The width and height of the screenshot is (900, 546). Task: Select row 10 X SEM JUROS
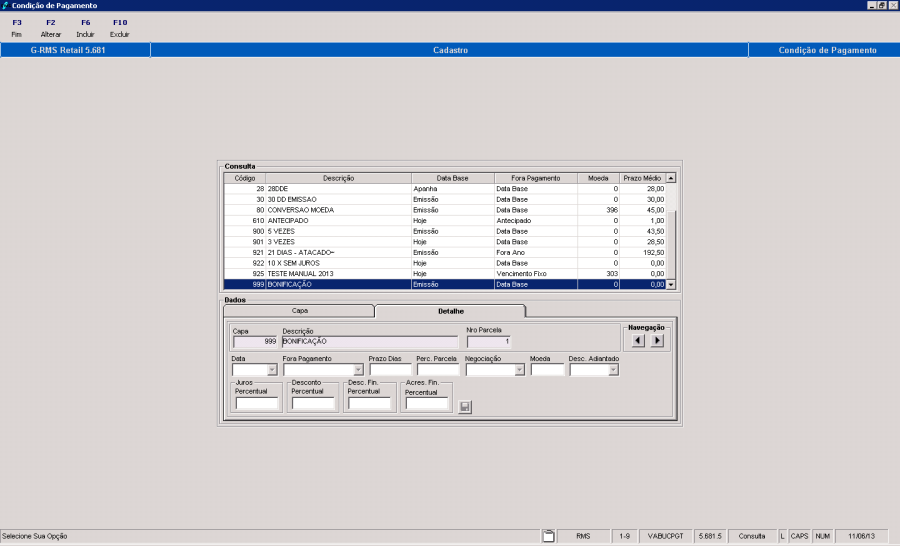445,263
